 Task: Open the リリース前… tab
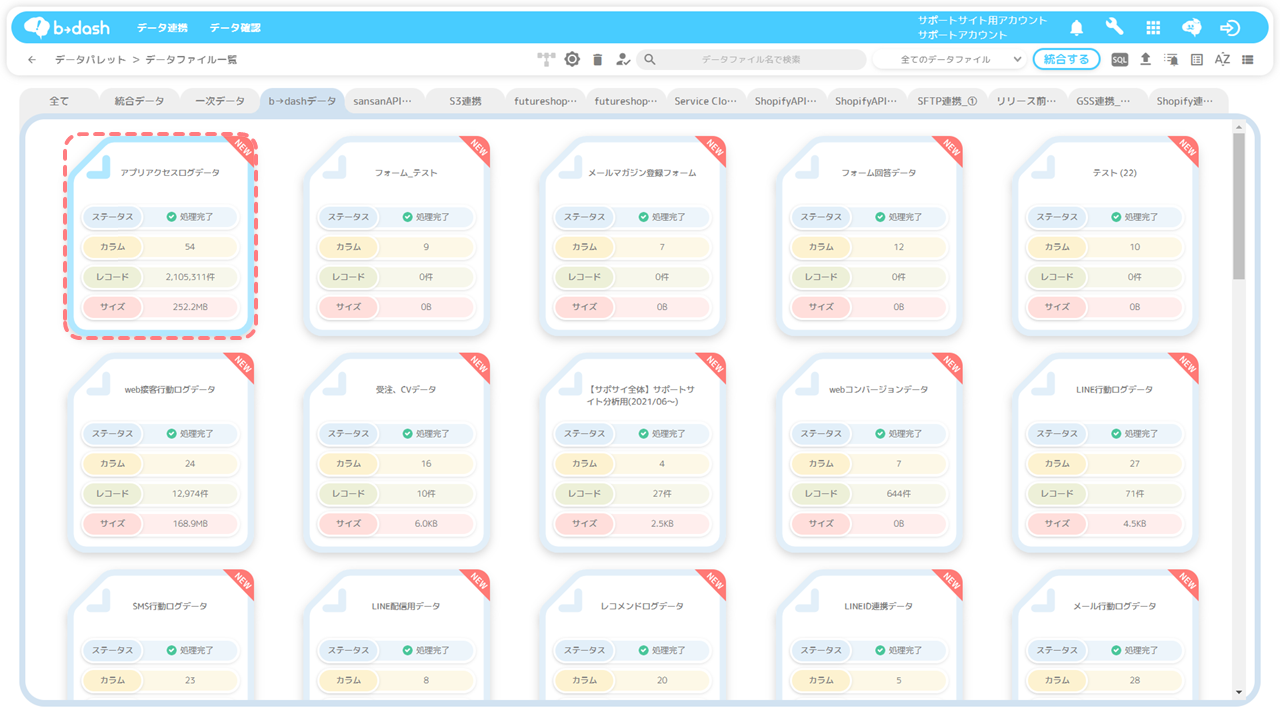1028,101
